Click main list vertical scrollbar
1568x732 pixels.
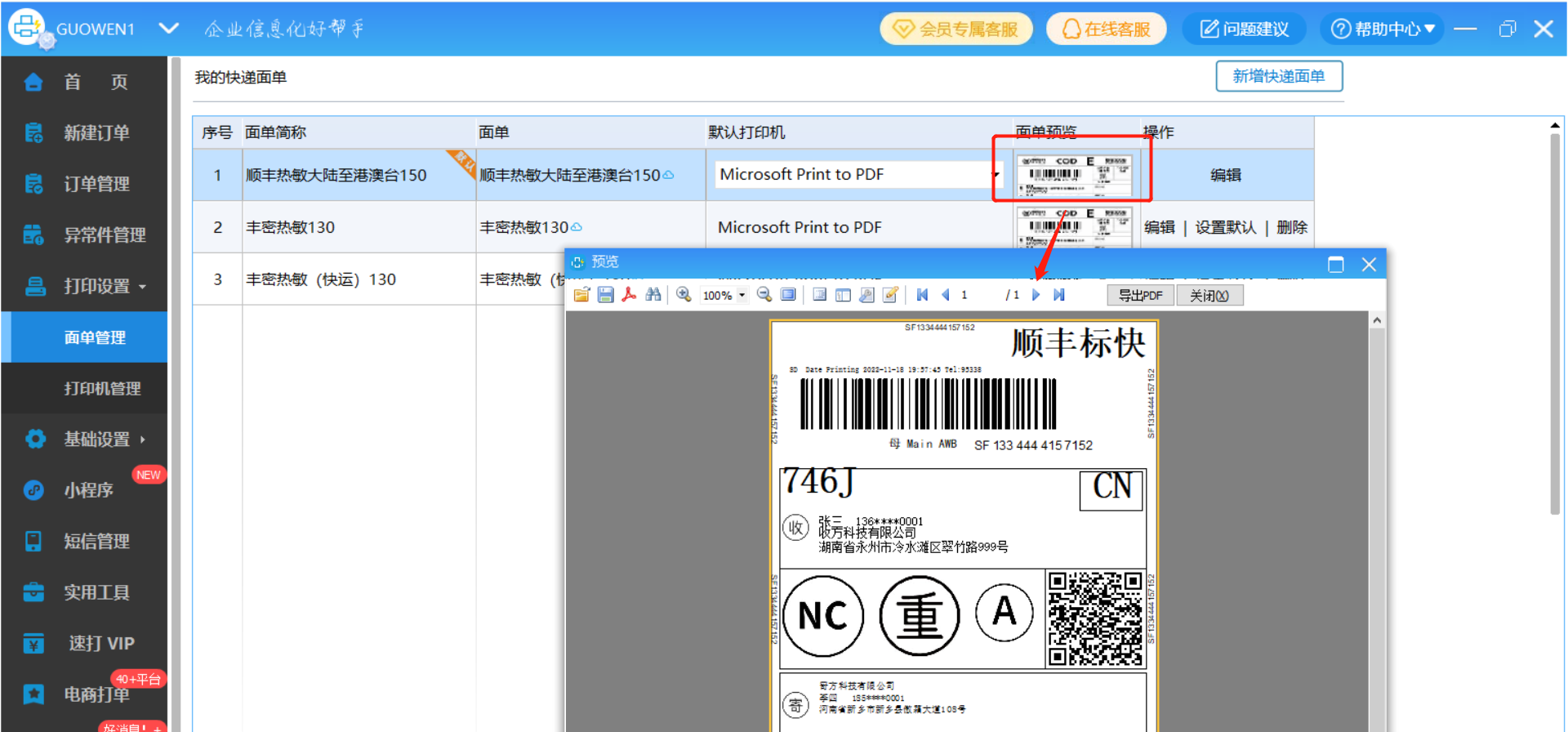pos(1555,323)
